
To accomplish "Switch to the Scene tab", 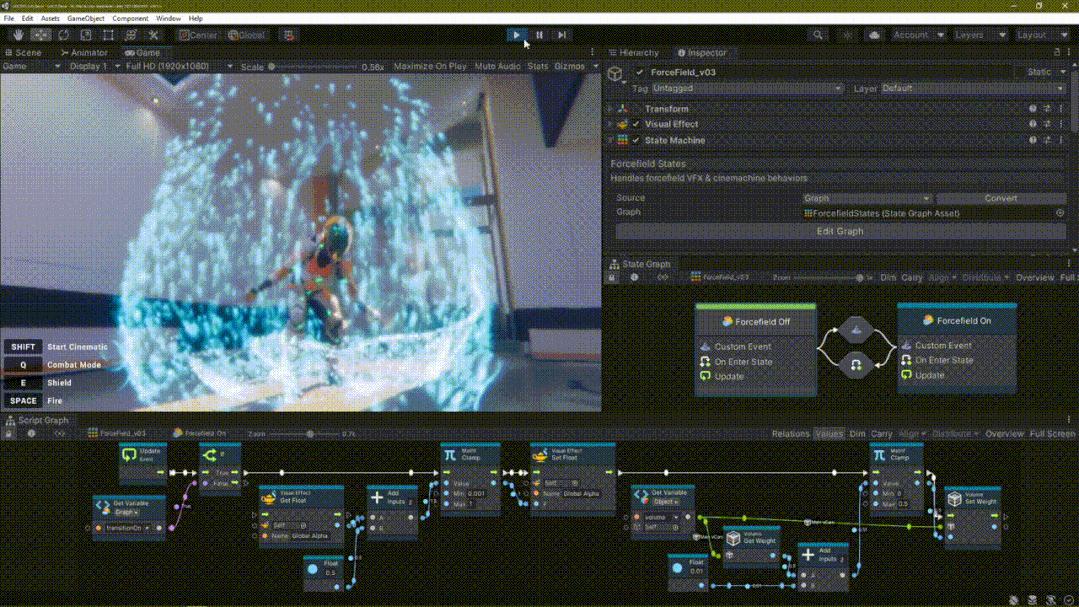I will point(24,53).
